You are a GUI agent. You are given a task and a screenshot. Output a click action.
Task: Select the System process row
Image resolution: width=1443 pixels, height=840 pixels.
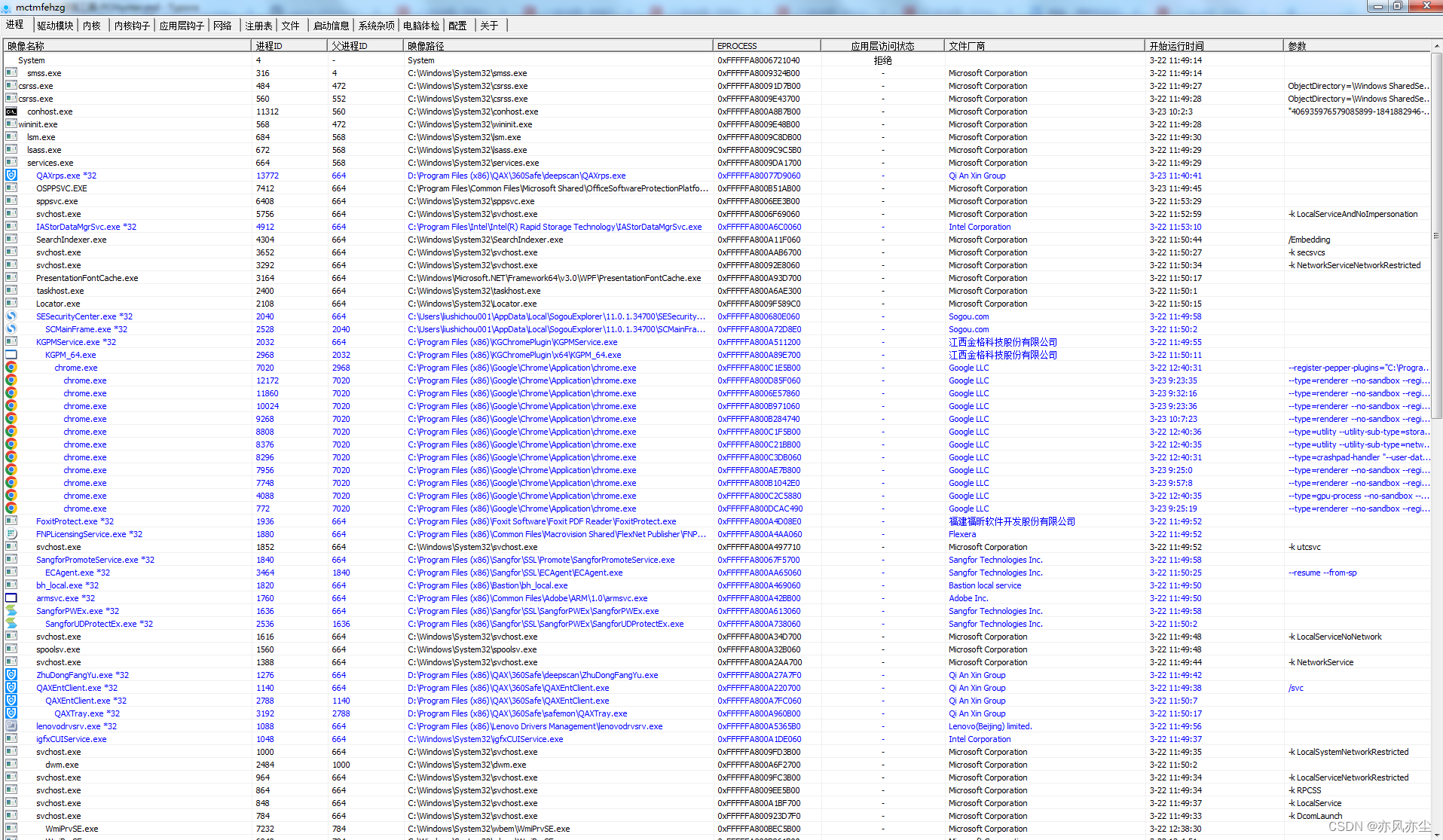[716, 60]
